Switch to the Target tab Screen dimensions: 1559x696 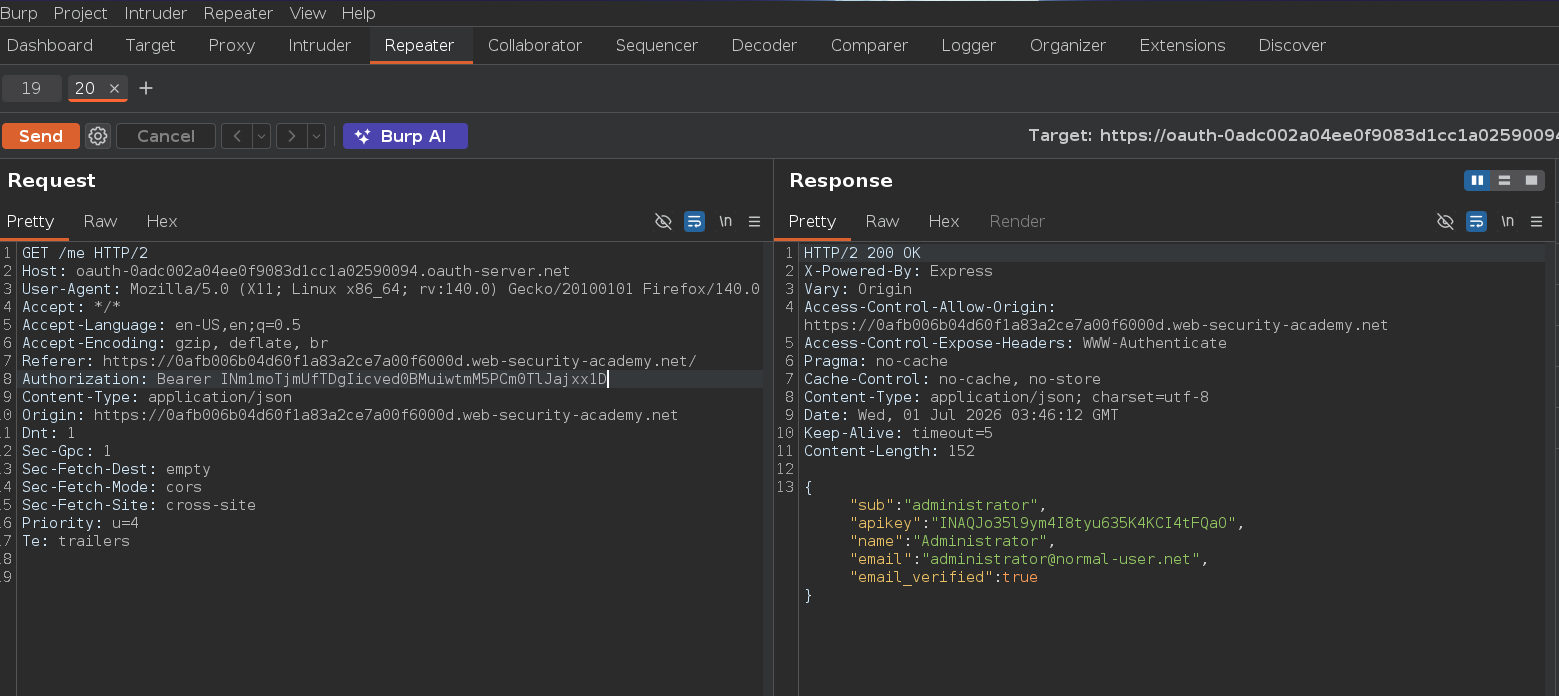(150, 45)
